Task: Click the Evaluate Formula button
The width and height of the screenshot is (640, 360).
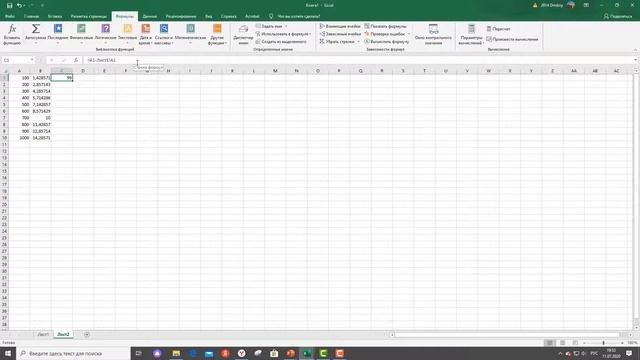Action: point(387,42)
